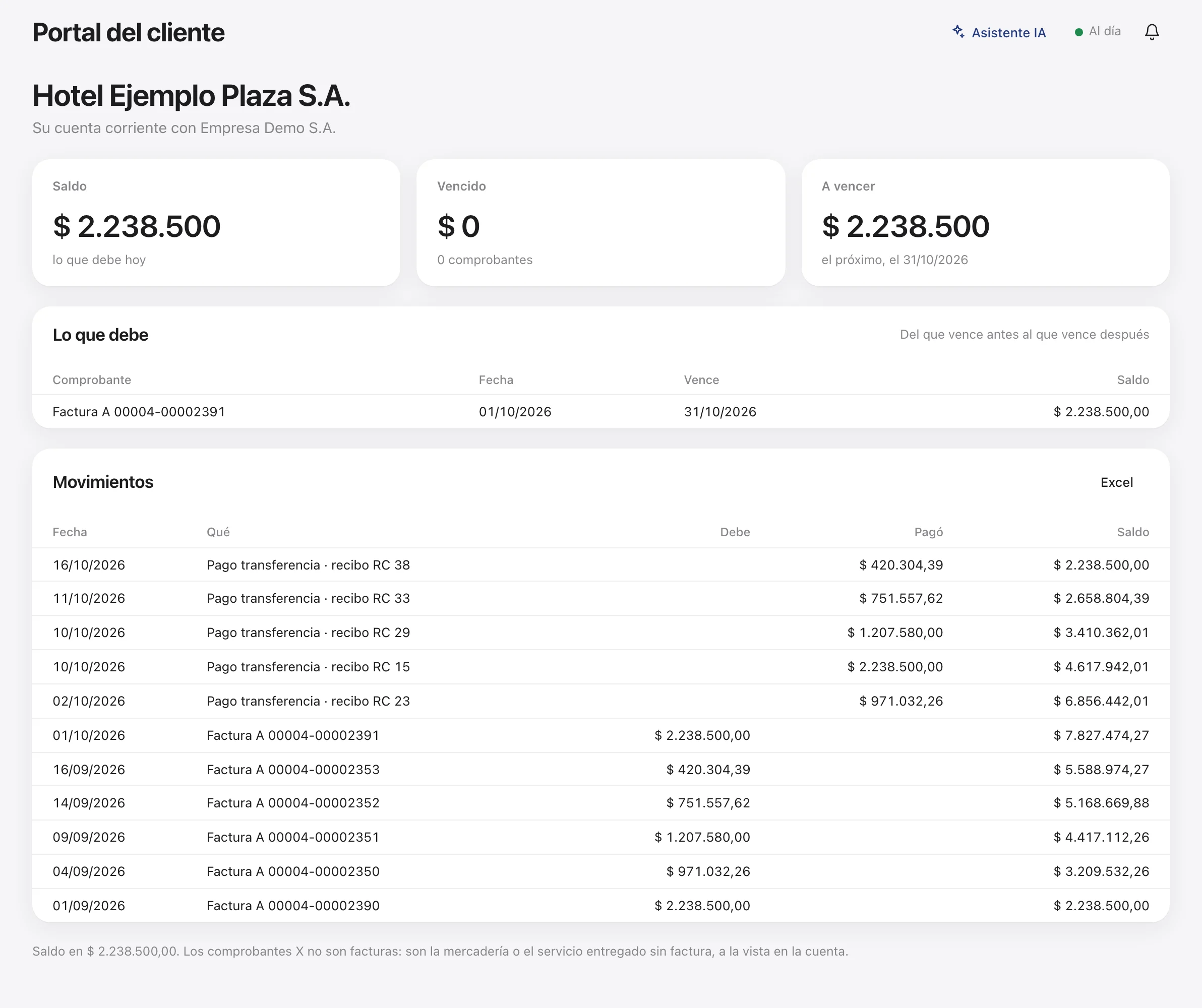1202x1008 pixels.
Task: Click the balance $ 3.209.532,26
Action: coord(1101,872)
